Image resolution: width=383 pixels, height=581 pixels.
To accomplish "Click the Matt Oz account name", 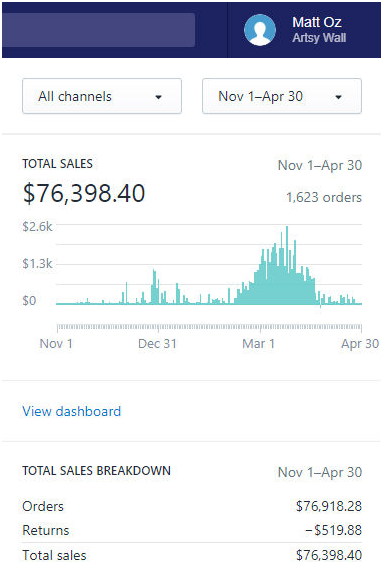I will 317,22.
